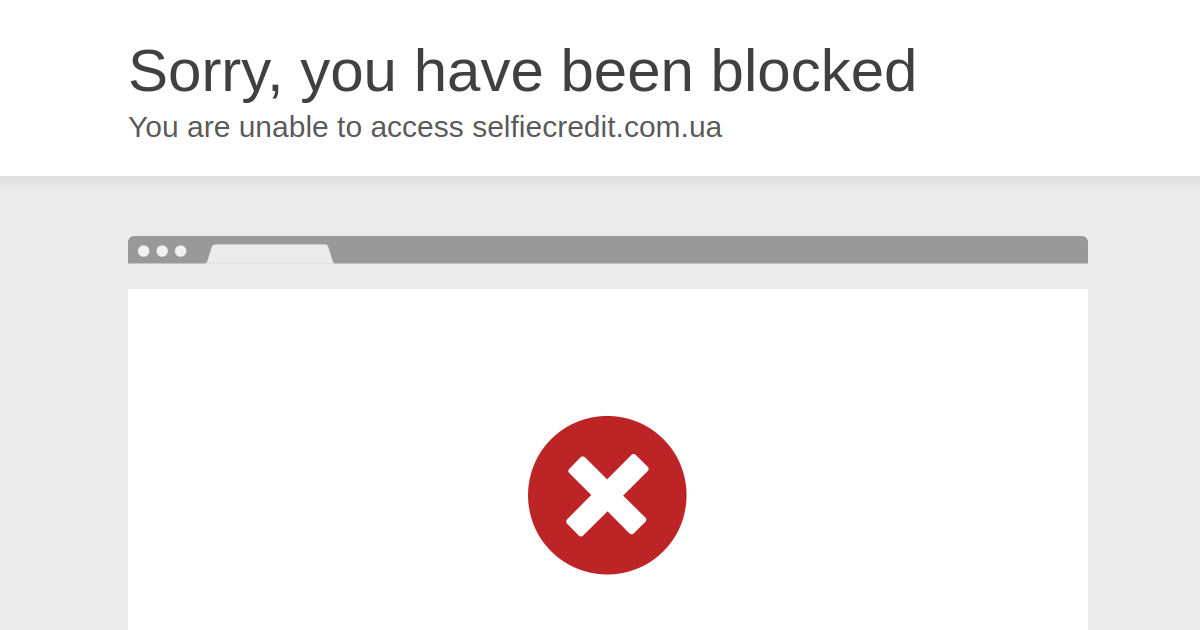Click the white content area of illustrated browser
The width and height of the screenshot is (1200, 630).
(x=608, y=459)
